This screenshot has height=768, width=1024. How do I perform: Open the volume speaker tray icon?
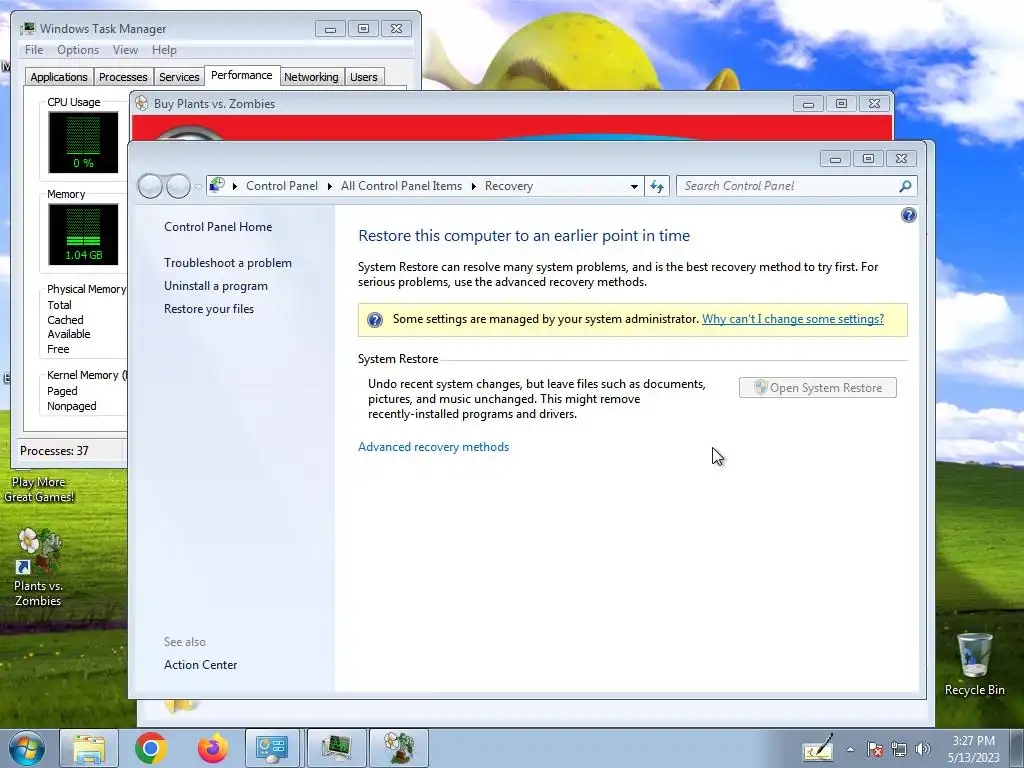click(x=923, y=749)
